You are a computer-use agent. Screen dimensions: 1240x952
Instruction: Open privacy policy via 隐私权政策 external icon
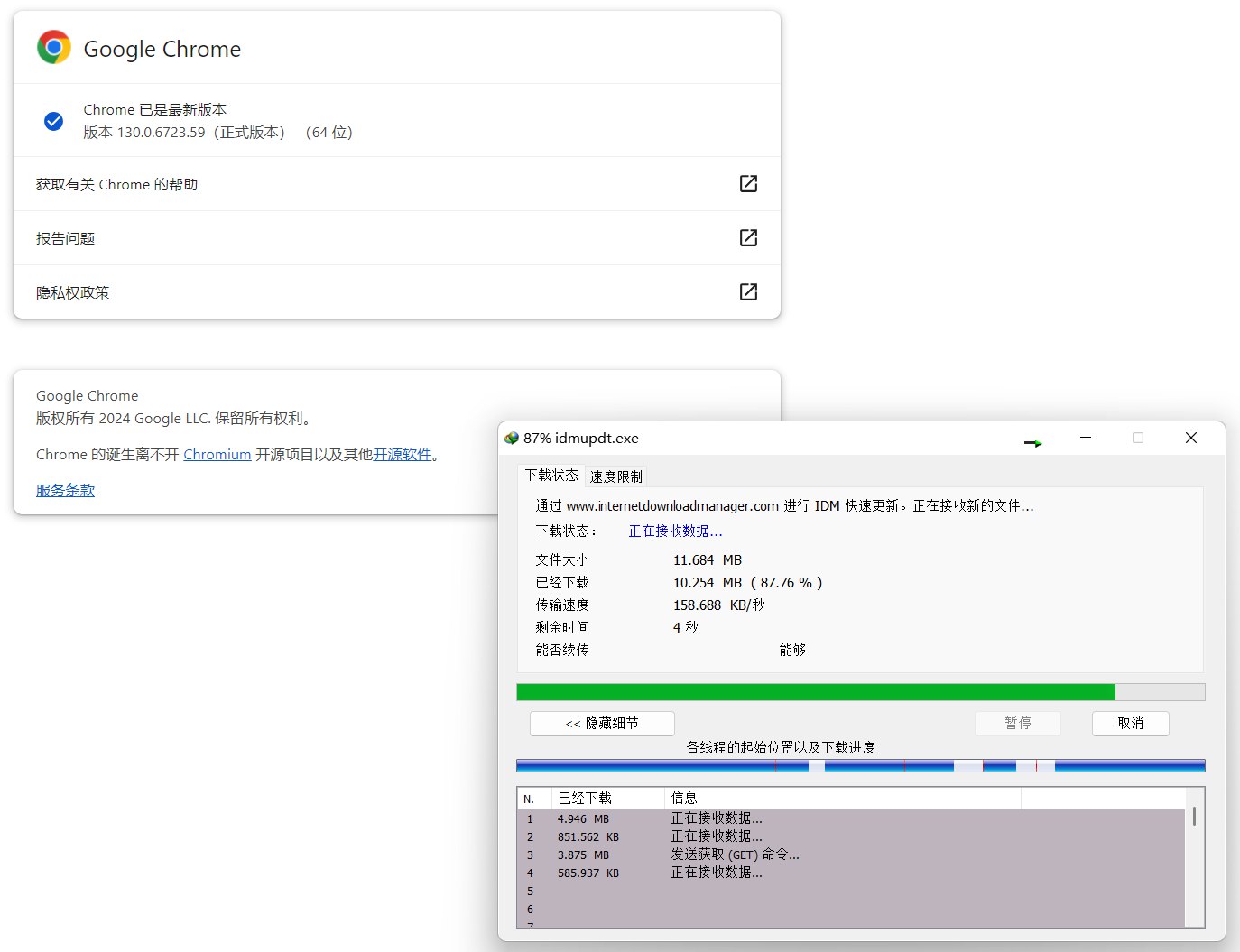pos(748,291)
